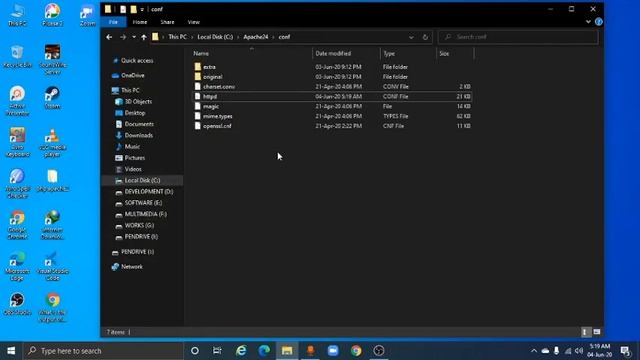Open the notifications action center
The width and height of the screenshot is (640, 360).
pos(625,351)
